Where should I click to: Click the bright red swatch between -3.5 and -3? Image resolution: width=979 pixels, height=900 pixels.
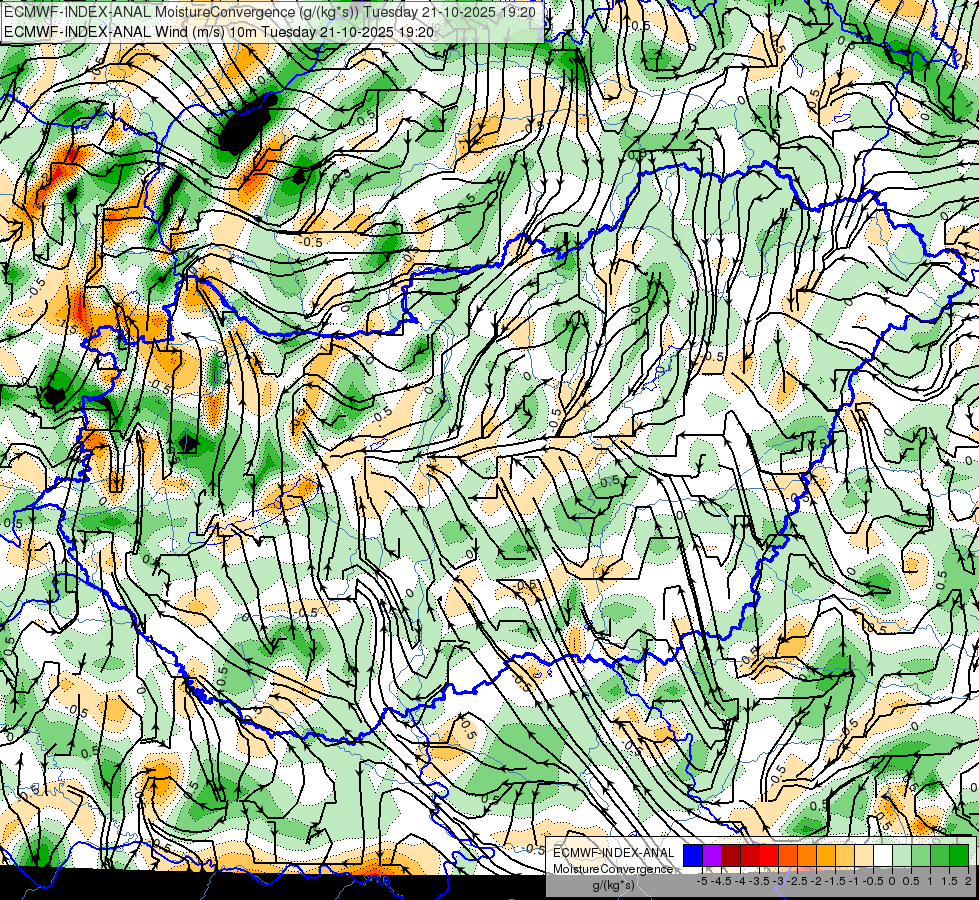769,856
